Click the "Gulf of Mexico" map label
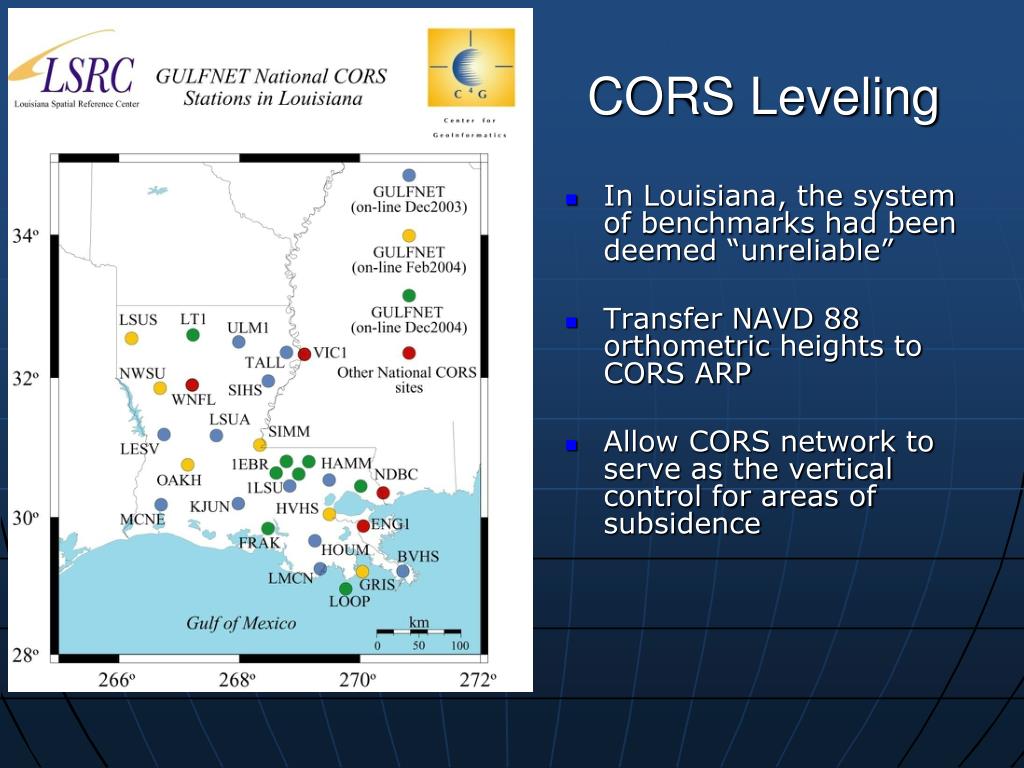This screenshot has width=1024, height=768. 241,624
